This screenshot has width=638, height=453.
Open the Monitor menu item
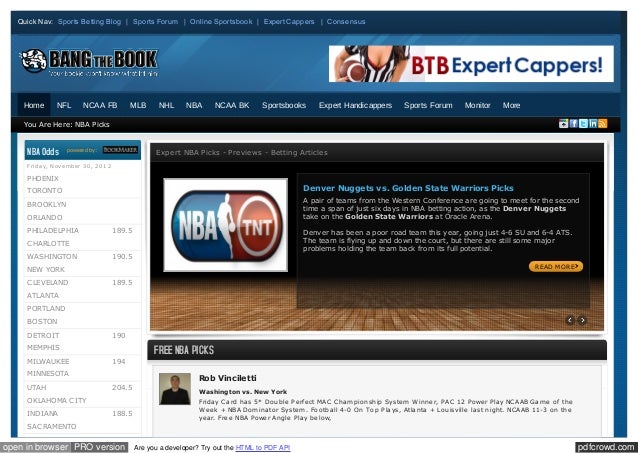[x=477, y=105]
